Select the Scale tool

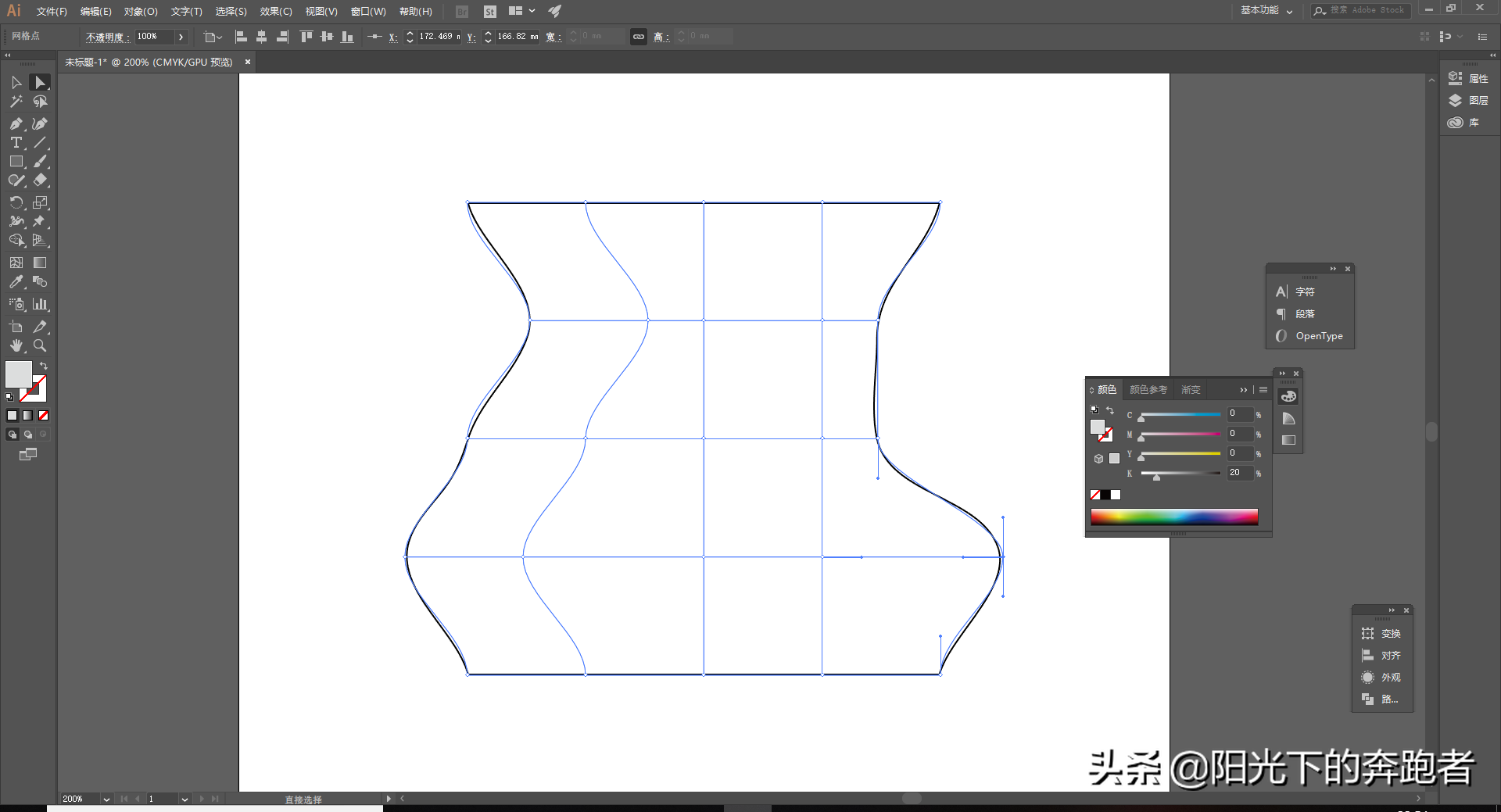(x=40, y=202)
